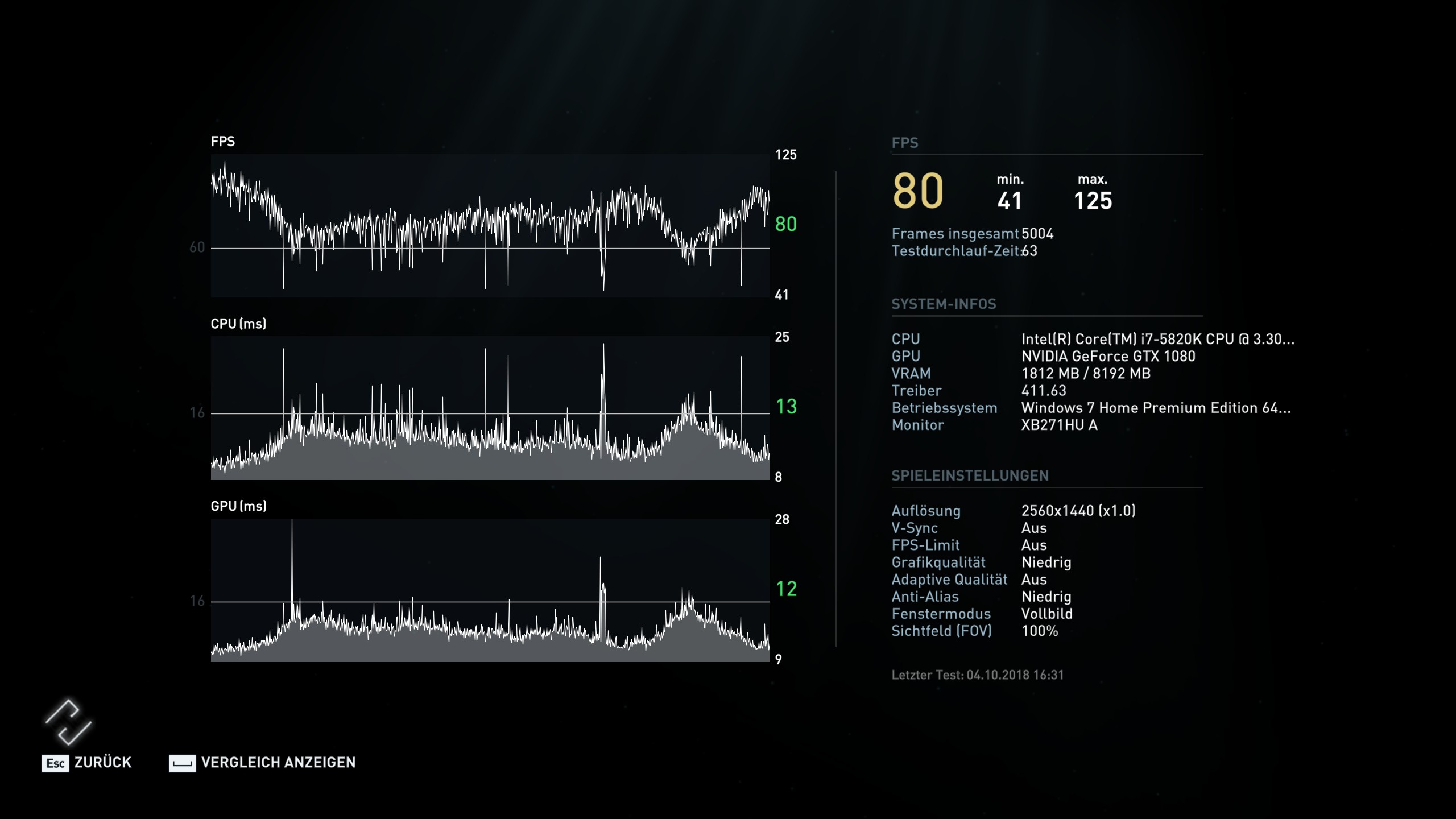The height and width of the screenshot is (819, 1456).
Task: Click the CPU (ms) graph
Action: 490,408
